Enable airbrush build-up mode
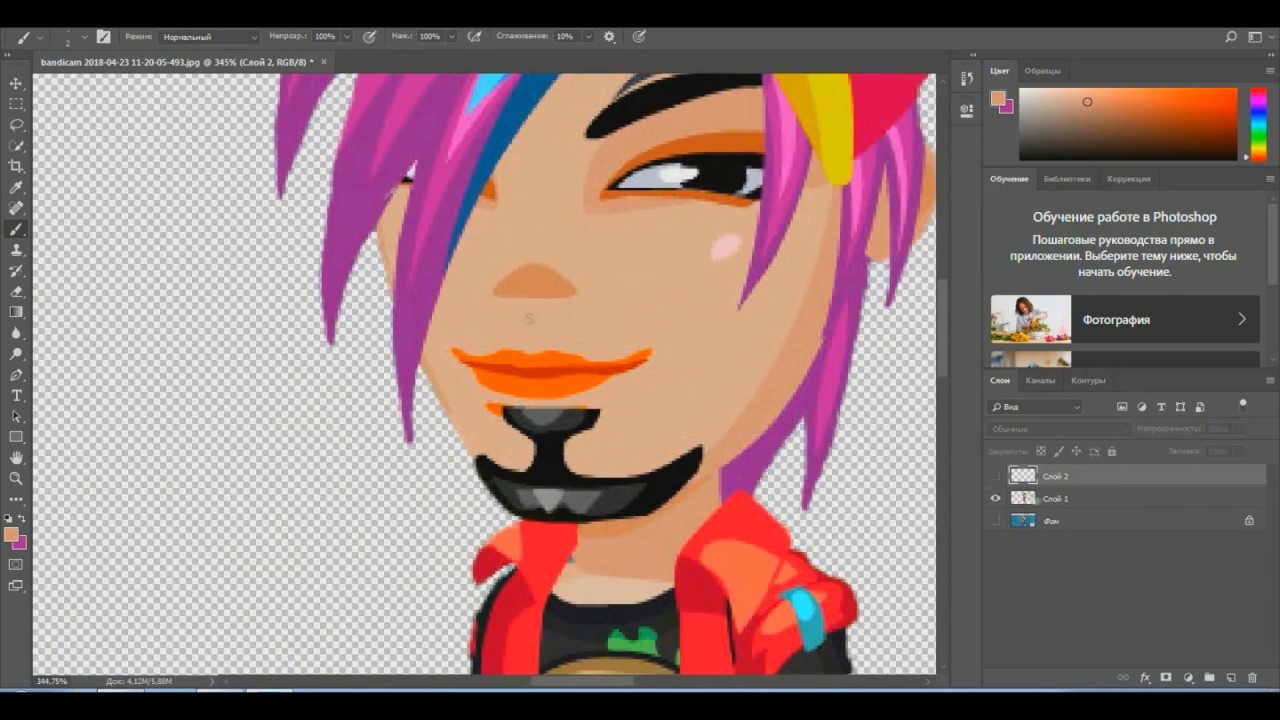1280x720 pixels. tap(475, 36)
